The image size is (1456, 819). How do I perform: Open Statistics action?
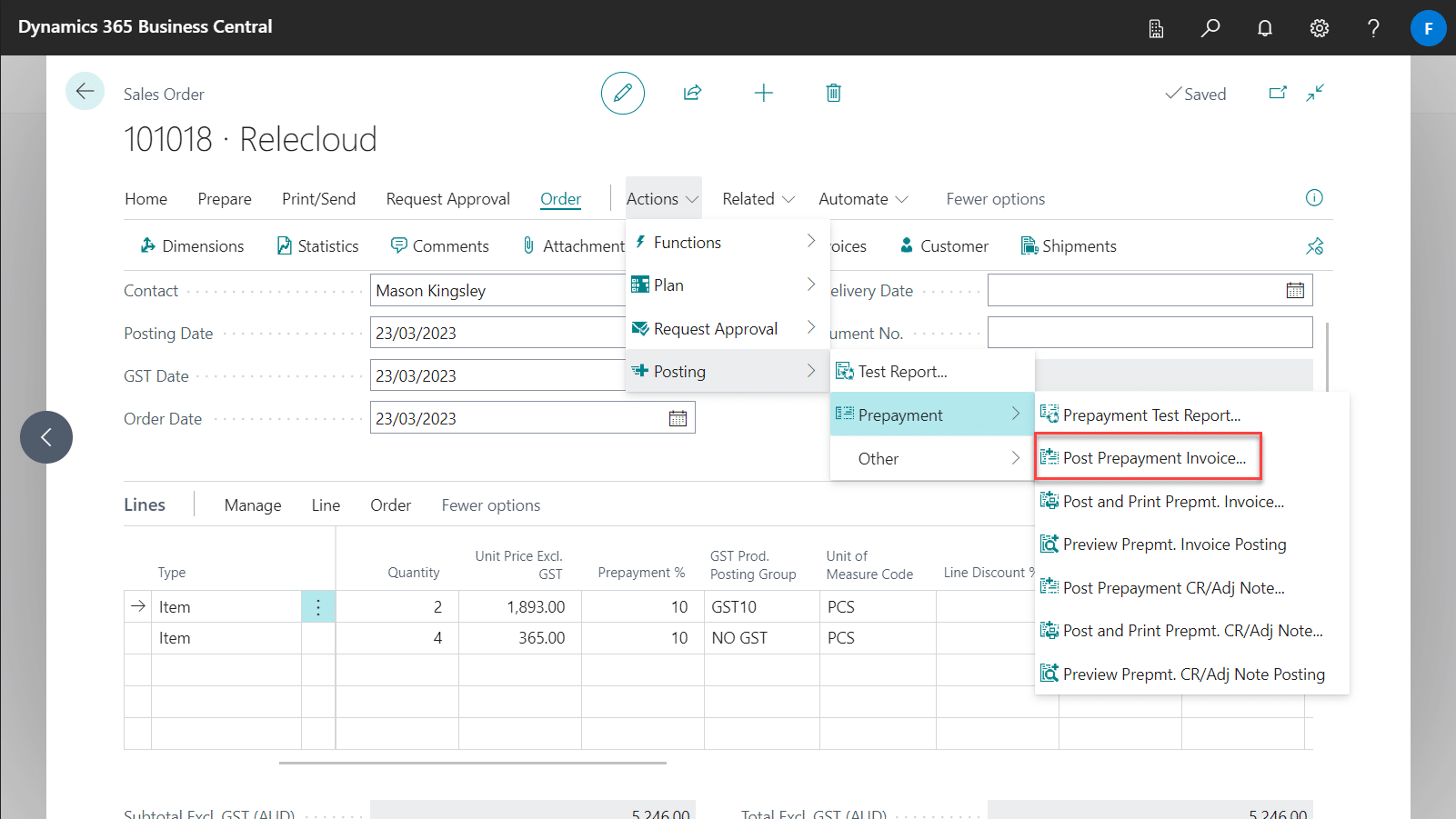(317, 245)
